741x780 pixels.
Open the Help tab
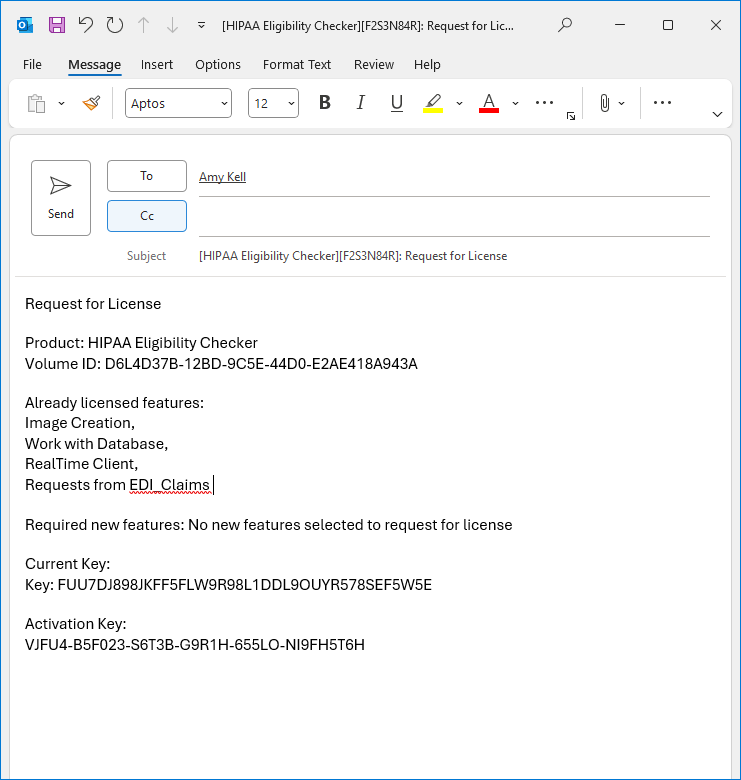[427, 65]
